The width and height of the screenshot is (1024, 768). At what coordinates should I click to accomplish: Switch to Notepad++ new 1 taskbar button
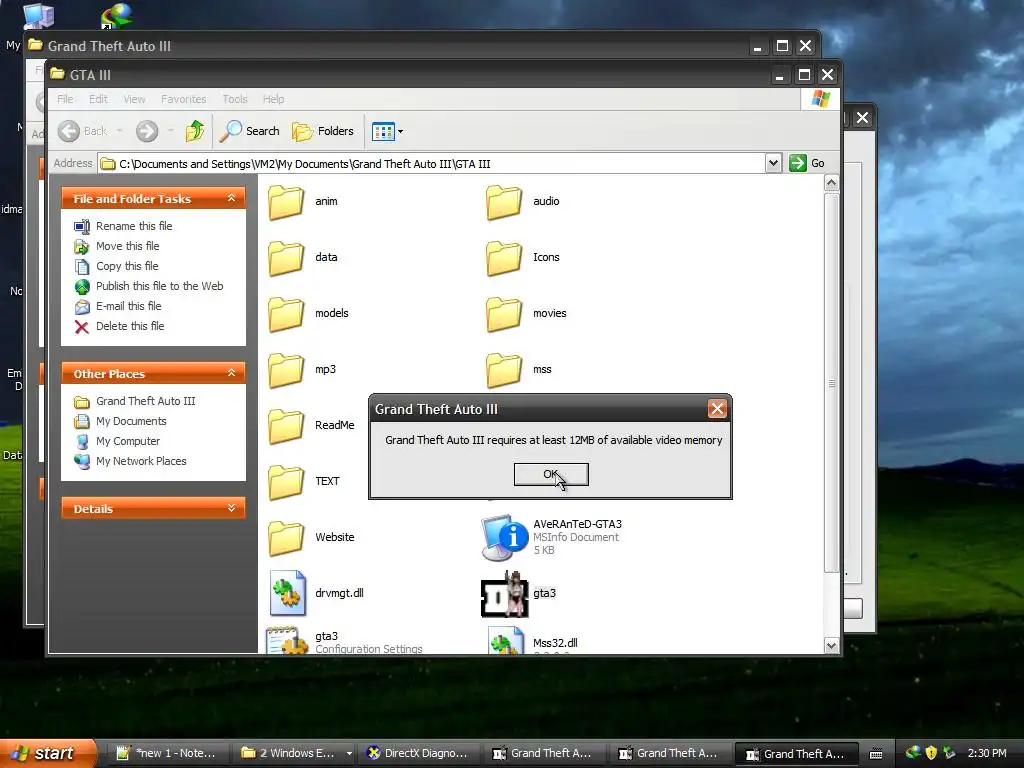tap(167, 754)
